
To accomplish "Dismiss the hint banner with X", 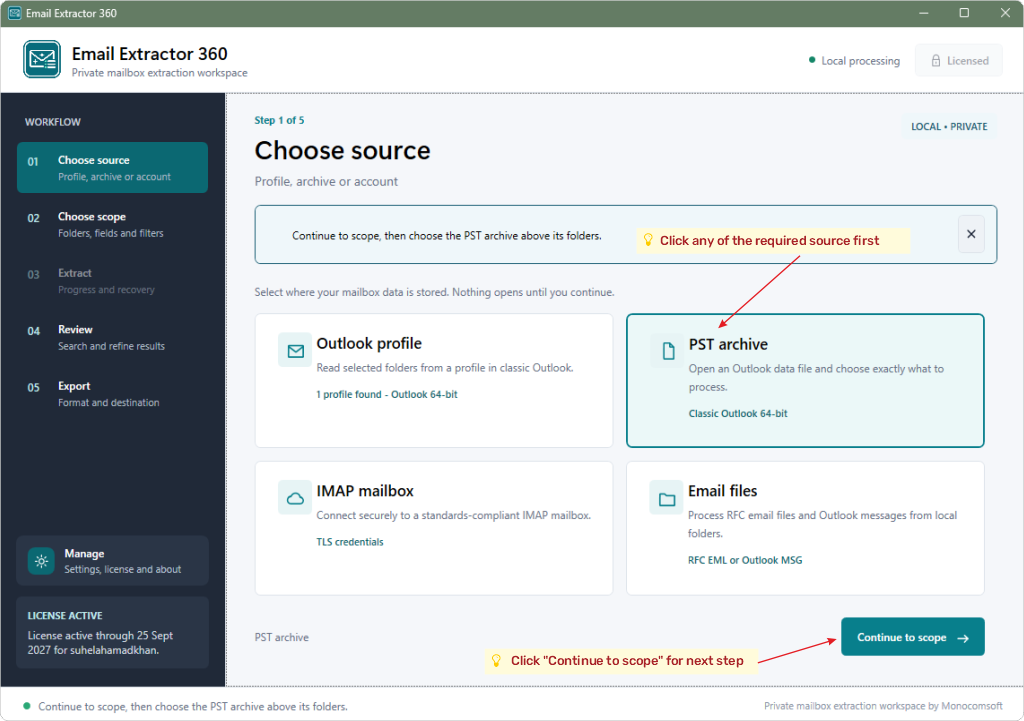I will point(971,234).
